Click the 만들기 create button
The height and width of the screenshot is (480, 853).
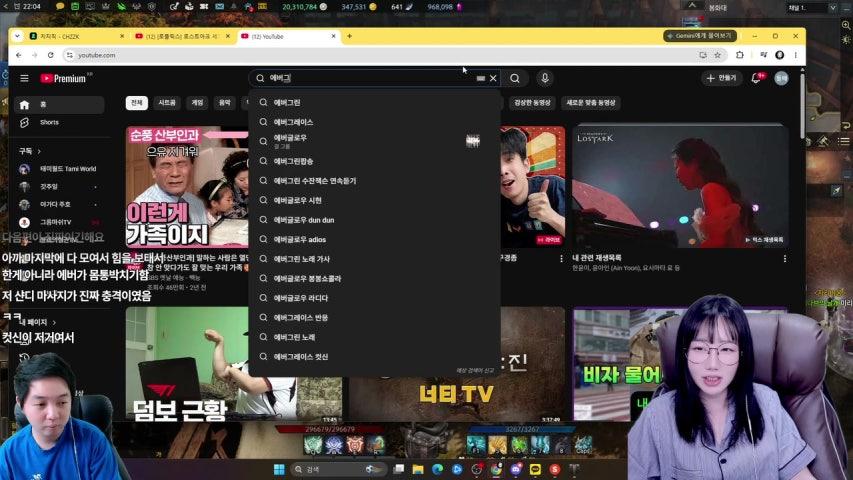[x=721, y=78]
